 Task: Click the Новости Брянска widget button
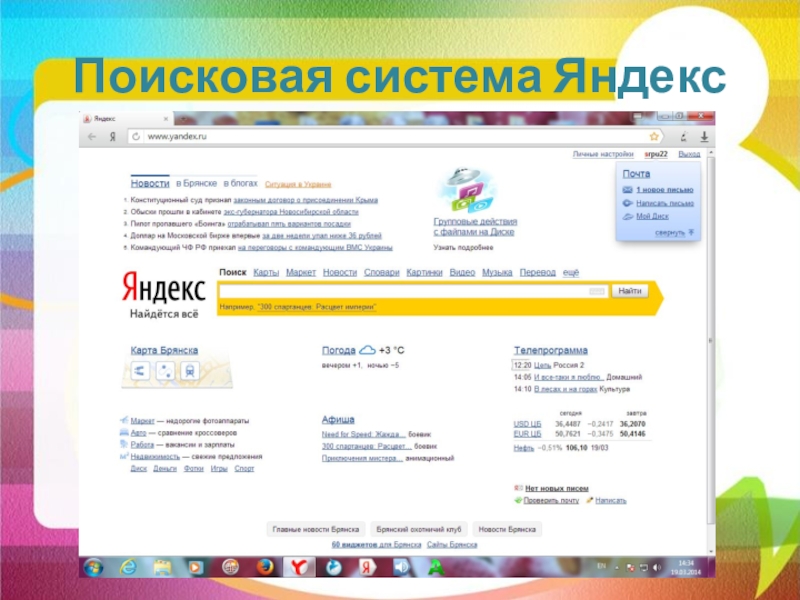[507, 529]
